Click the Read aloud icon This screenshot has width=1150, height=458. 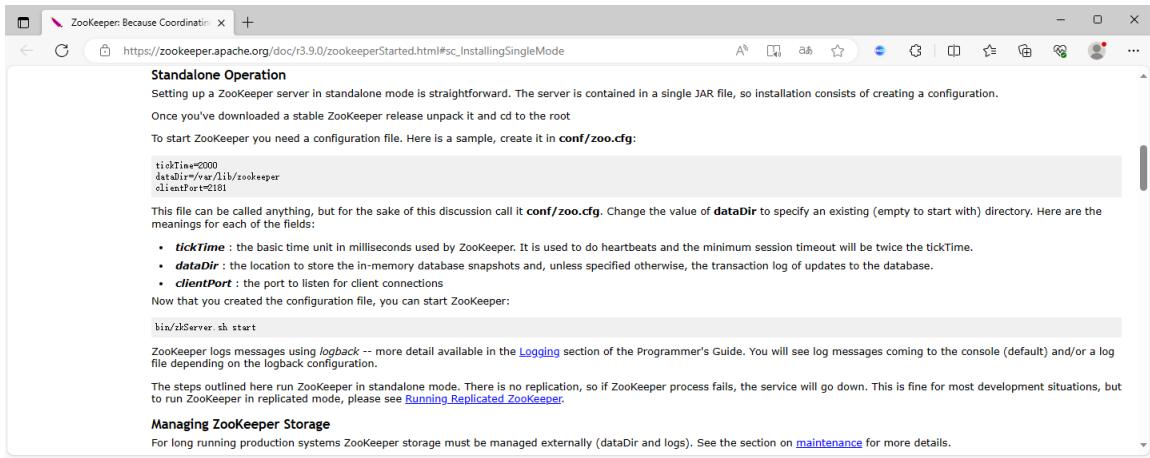click(x=741, y=51)
